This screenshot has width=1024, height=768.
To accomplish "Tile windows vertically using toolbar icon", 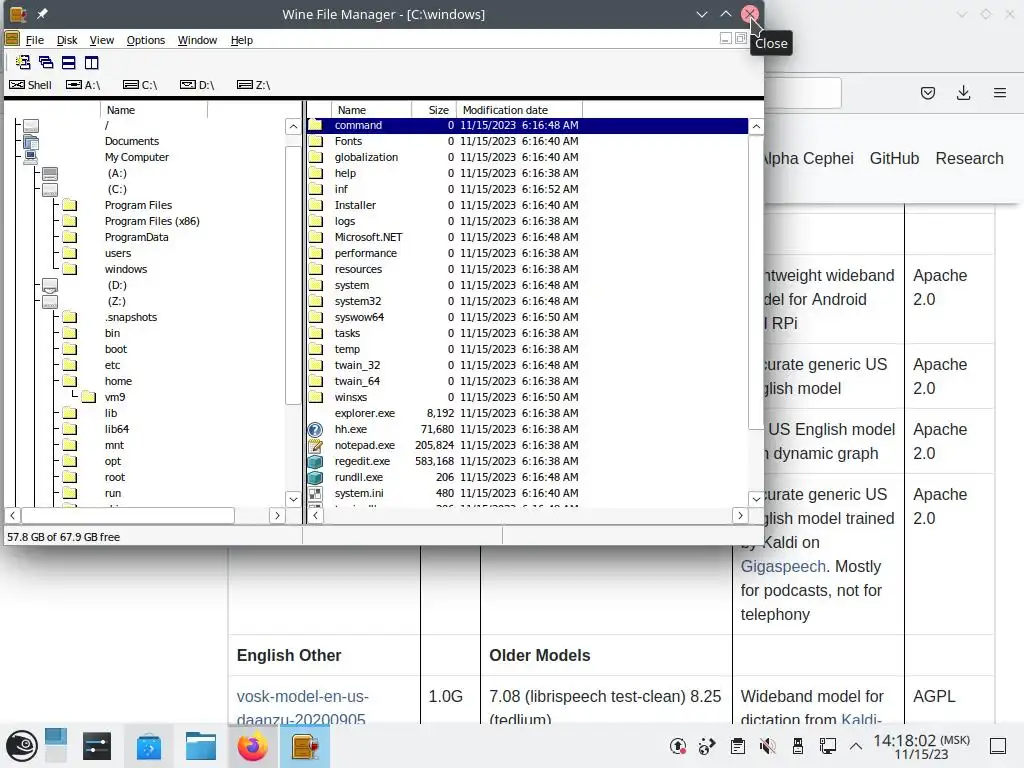I will click(x=91, y=63).
